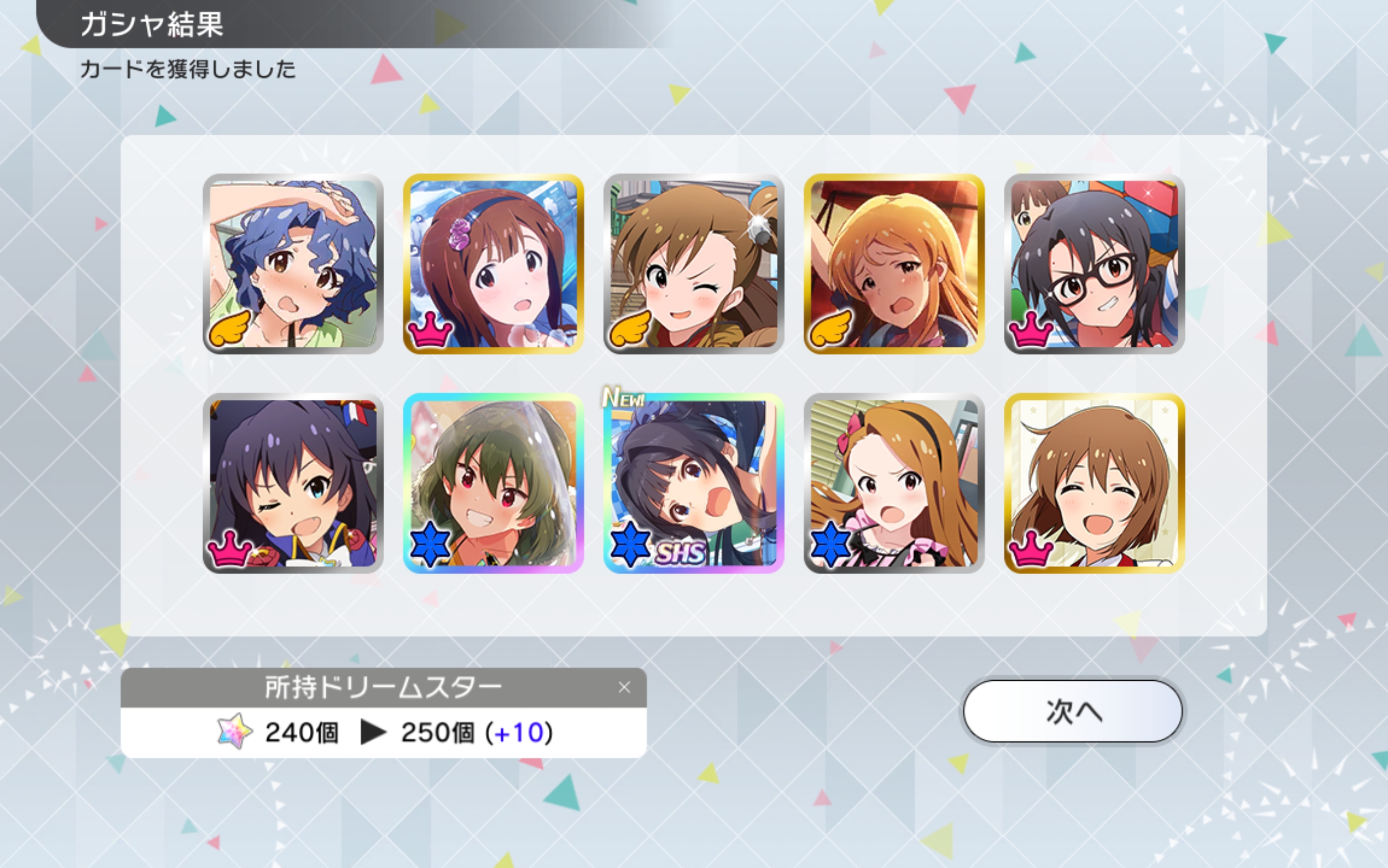This screenshot has width=1388, height=868.
Task: Close the 所持ドリームスター panel
Action: coord(624,687)
